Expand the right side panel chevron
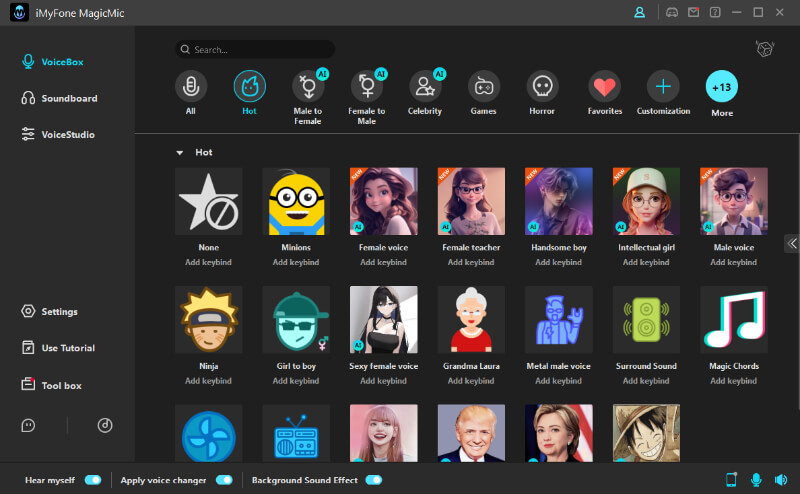This screenshot has height=494, width=800. [x=792, y=243]
